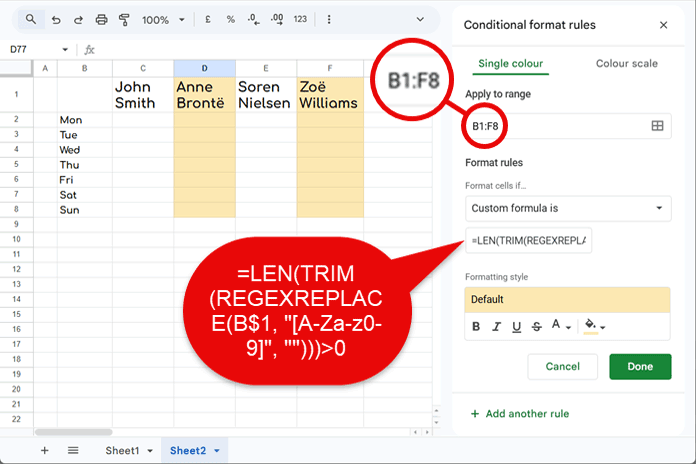Click the Sun cell
The width and height of the screenshot is (696, 464).
[x=84, y=210]
